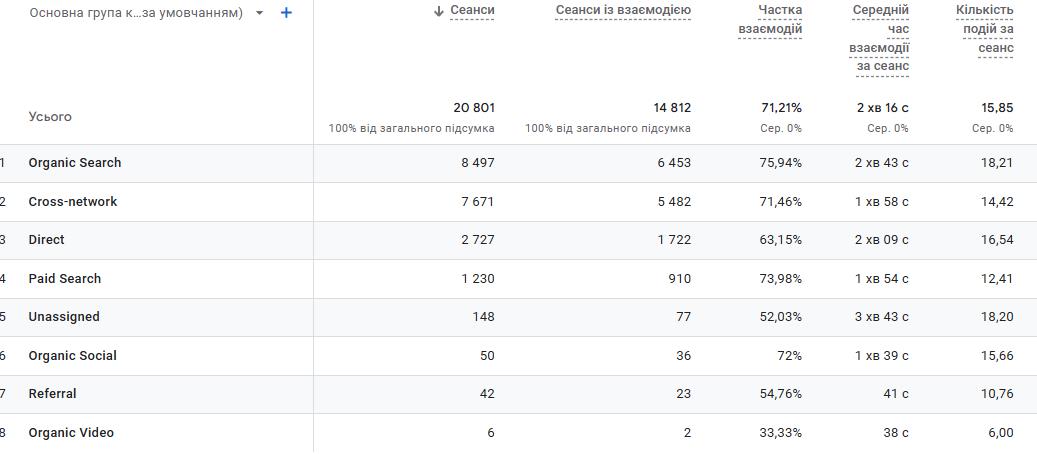Click the Paid Search row label
The width and height of the screenshot is (1037, 454).
pos(65,279)
